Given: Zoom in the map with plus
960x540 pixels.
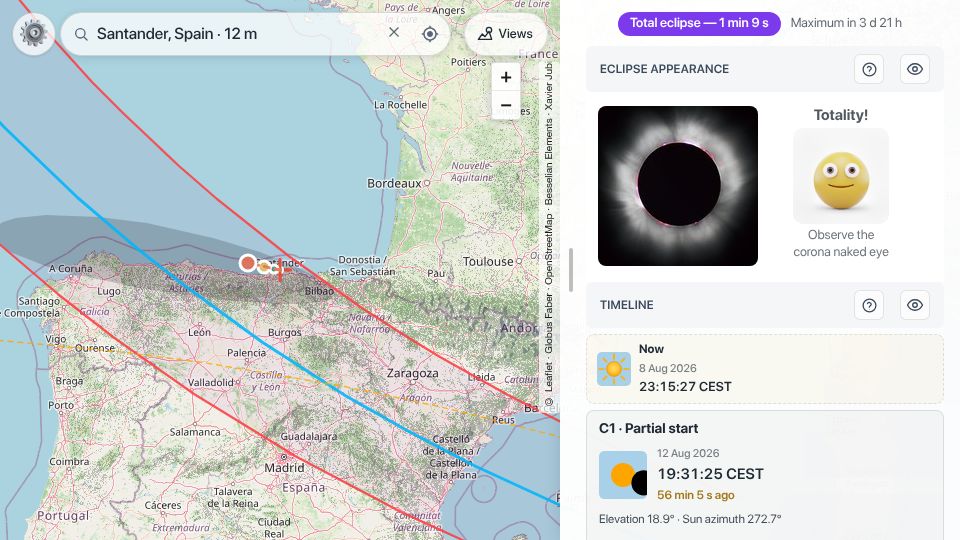Looking at the screenshot, I should pyautogui.click(x=506, y=77).
